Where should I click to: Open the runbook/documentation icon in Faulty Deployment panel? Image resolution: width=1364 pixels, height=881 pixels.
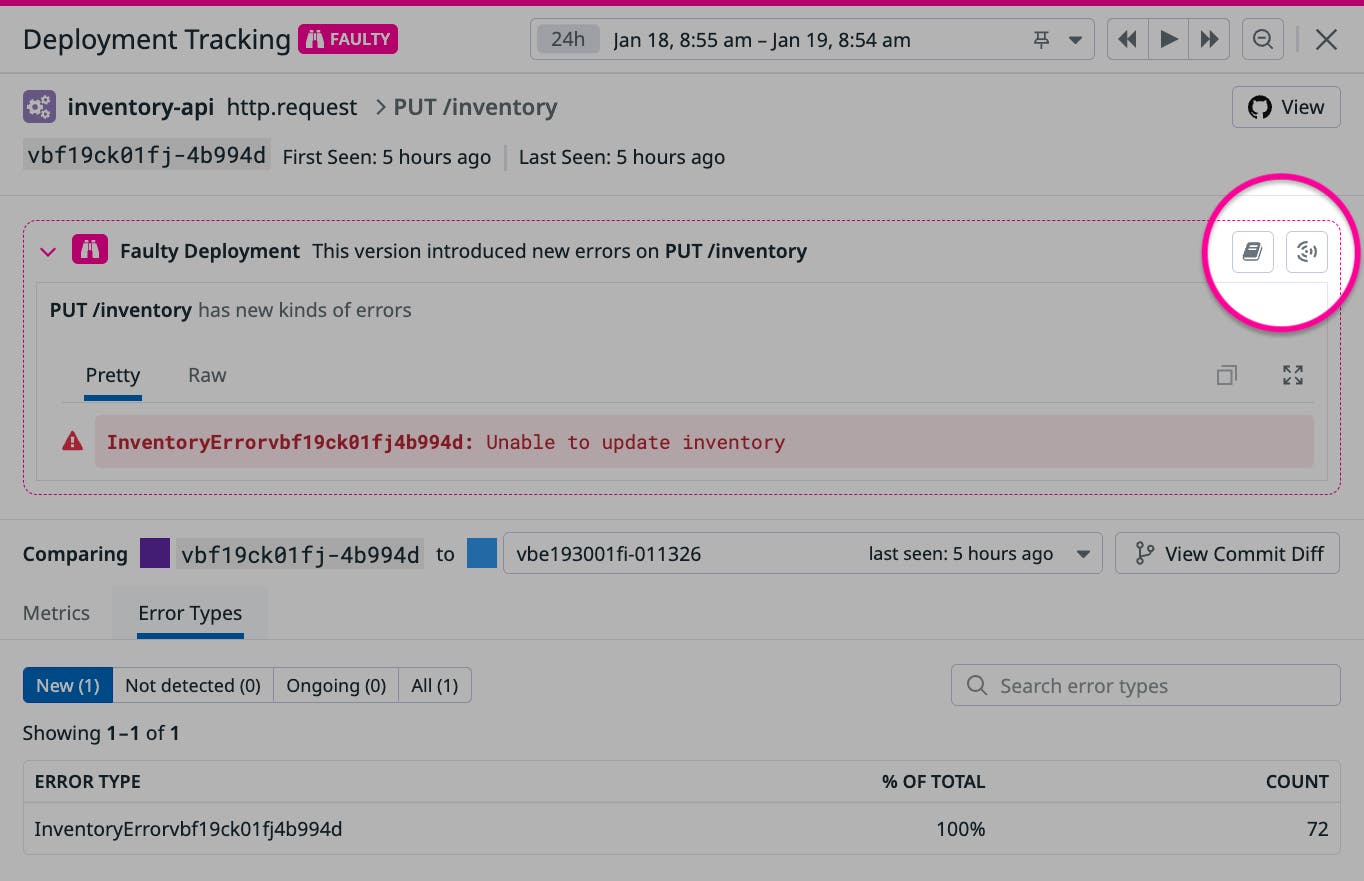click(1252, 251)
